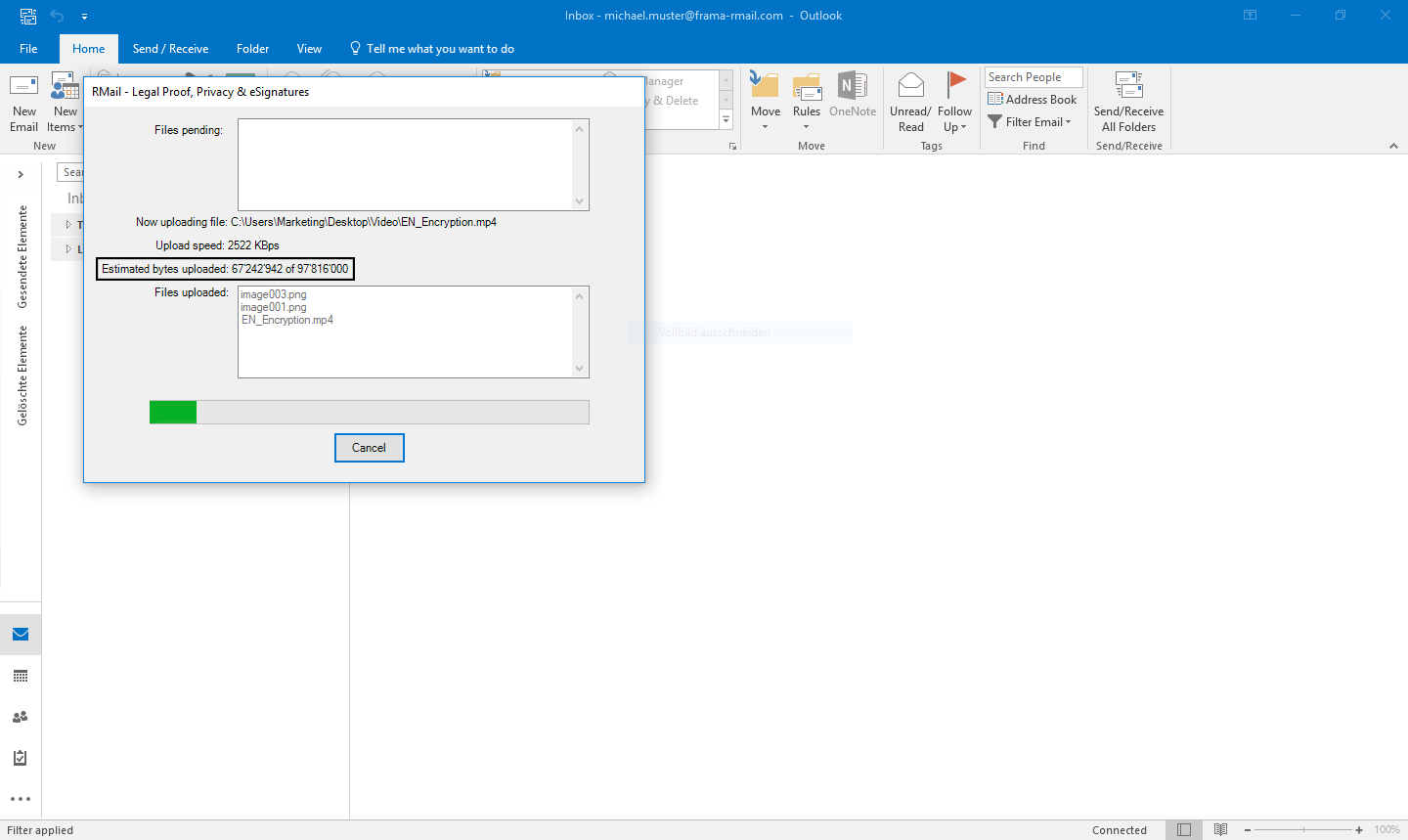The height and width of the screenshot is (840, 1408).
Task: Switch to the View tab
Action: coord(309,49)
